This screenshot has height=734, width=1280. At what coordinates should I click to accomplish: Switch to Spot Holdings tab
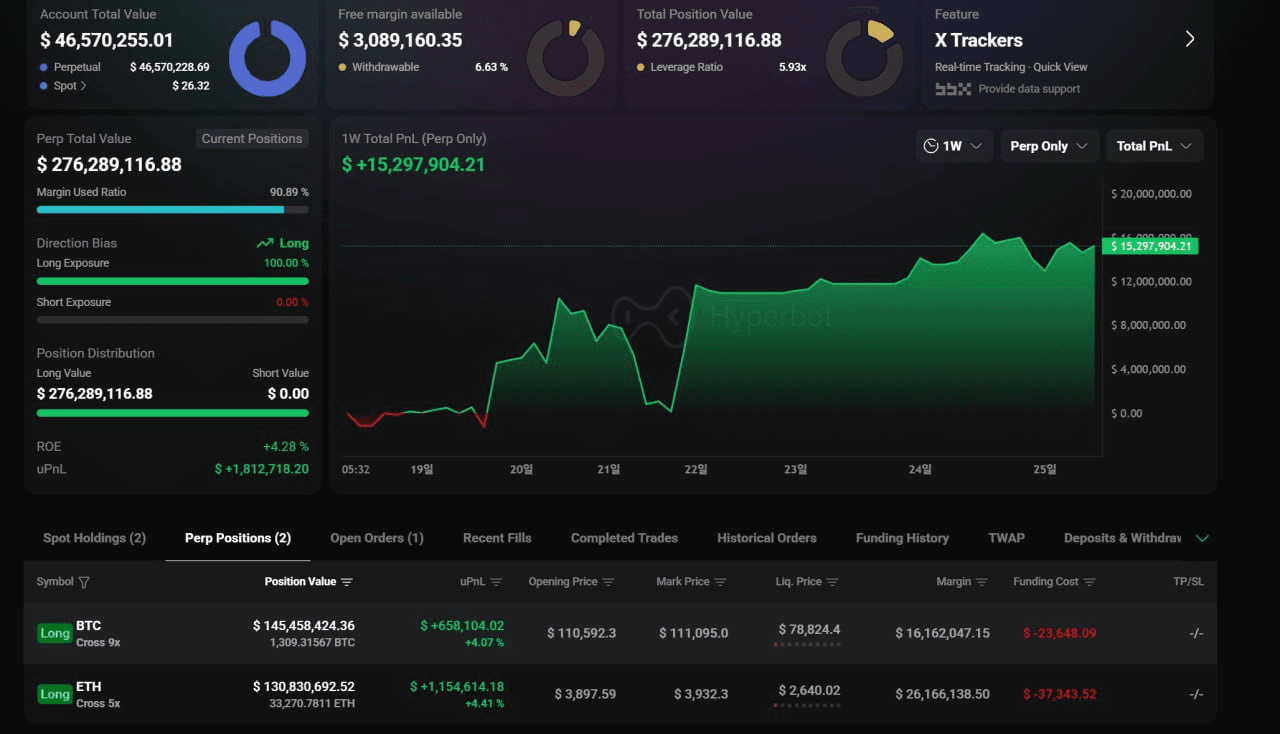(94, 538)
